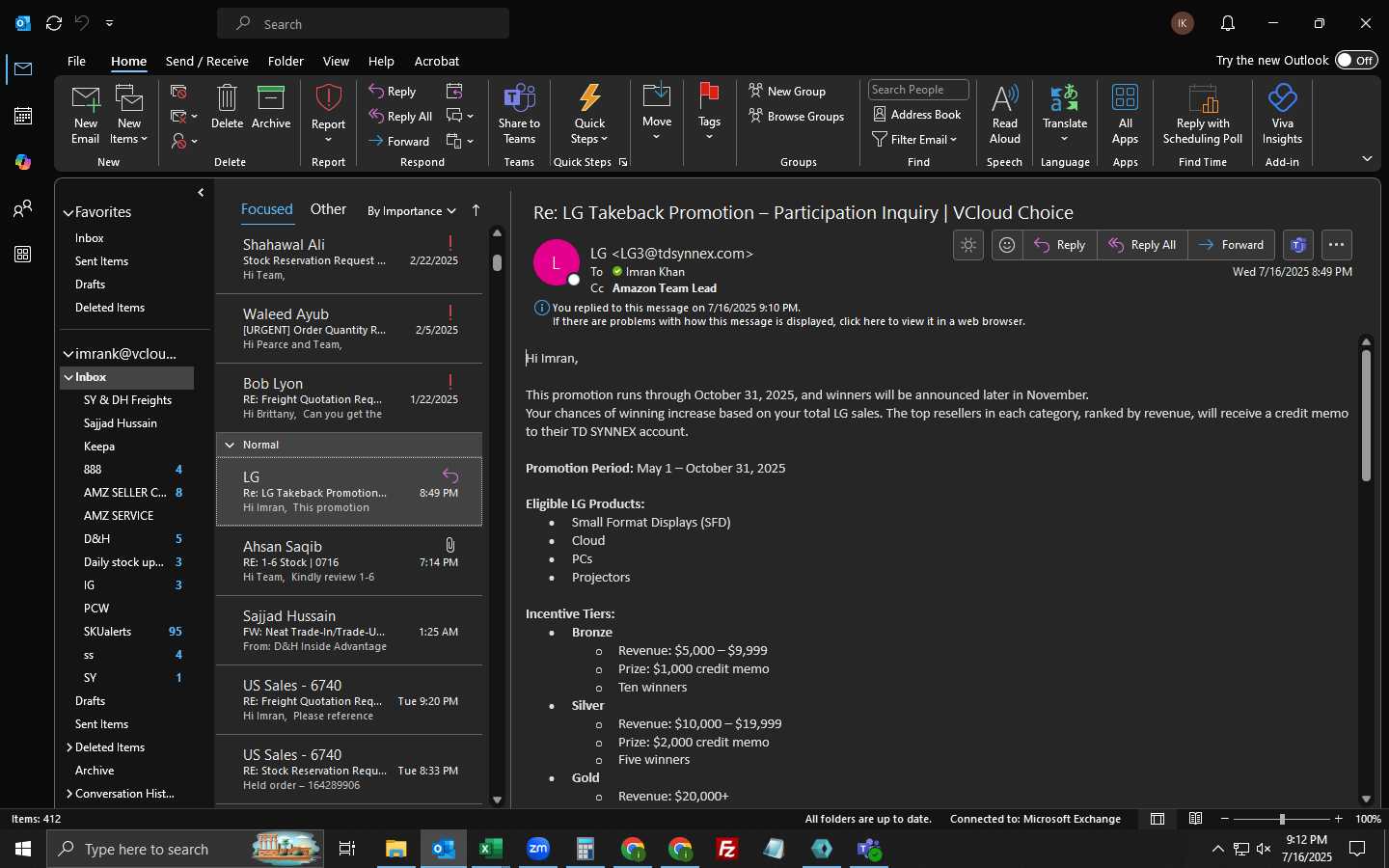Open more actions ellipsis in message header

coord(1336,245)
